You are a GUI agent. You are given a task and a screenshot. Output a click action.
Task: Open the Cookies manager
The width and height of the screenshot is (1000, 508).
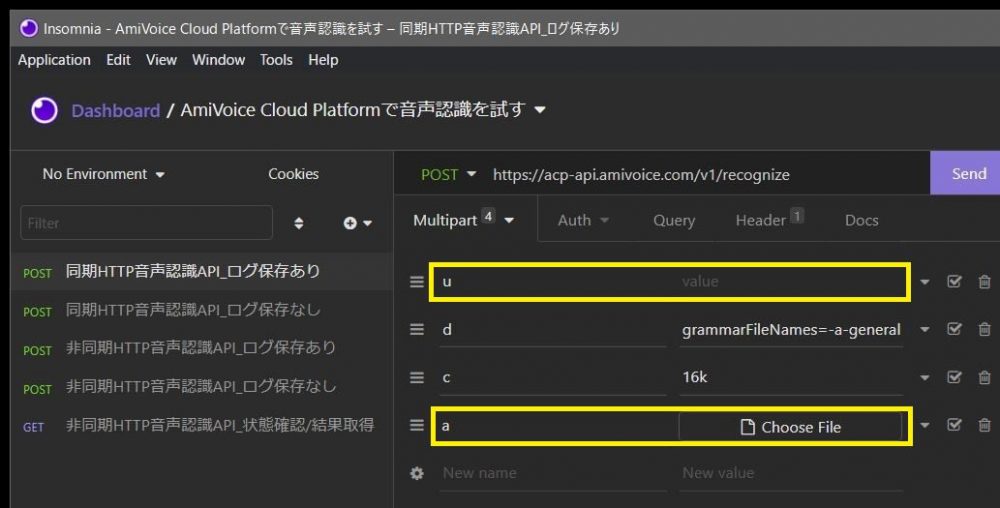pyautogui.click(x=293, y=174)
